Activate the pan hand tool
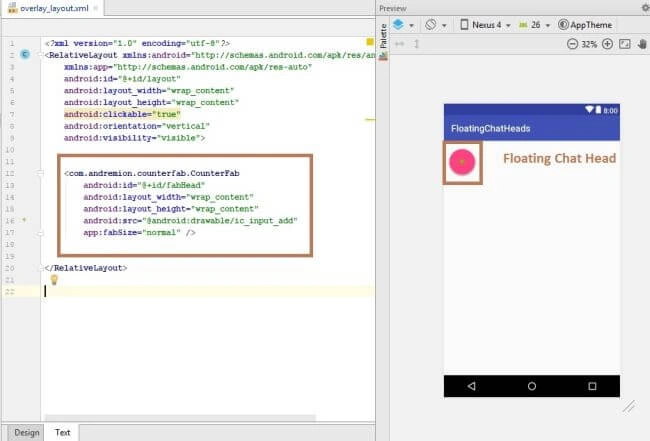 (x=642, y=44)
